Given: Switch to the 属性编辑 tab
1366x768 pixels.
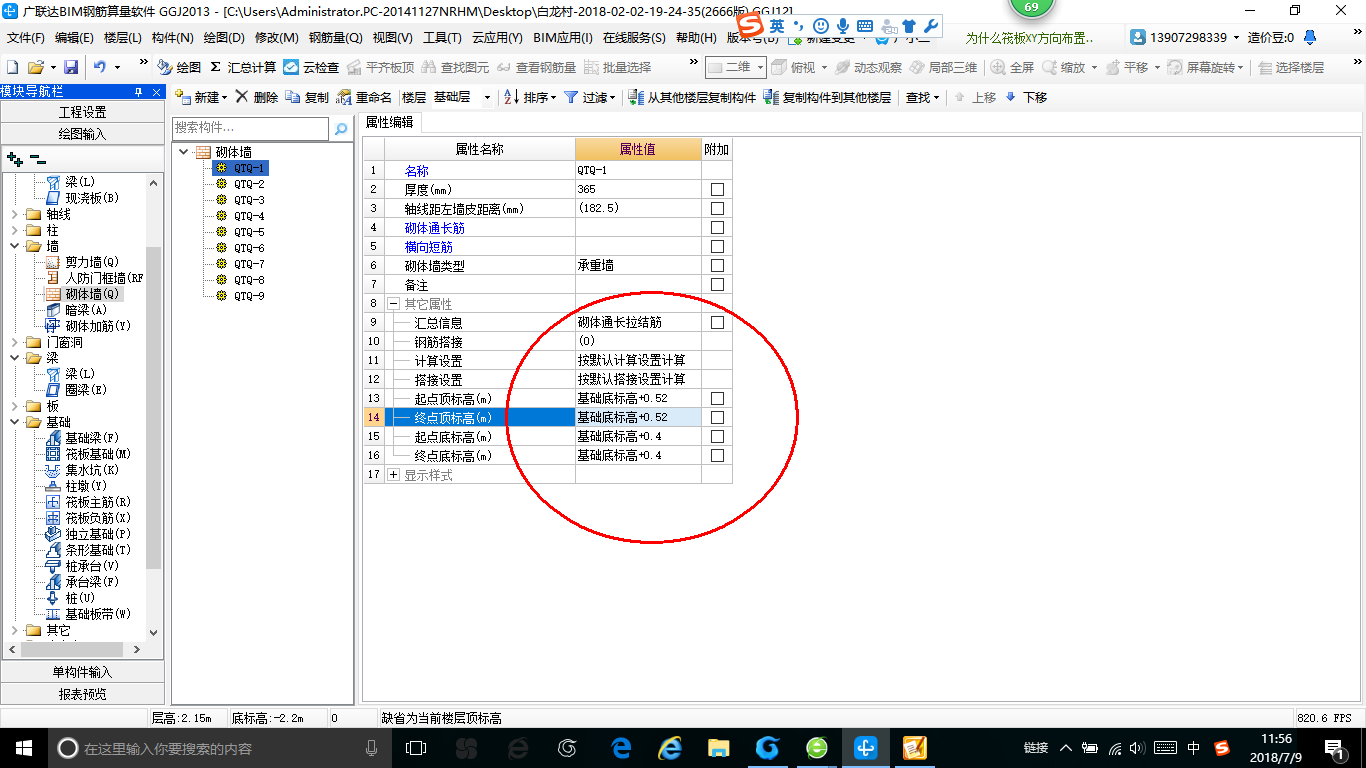Looking at the screenshot, I should [x=389, y=122].
